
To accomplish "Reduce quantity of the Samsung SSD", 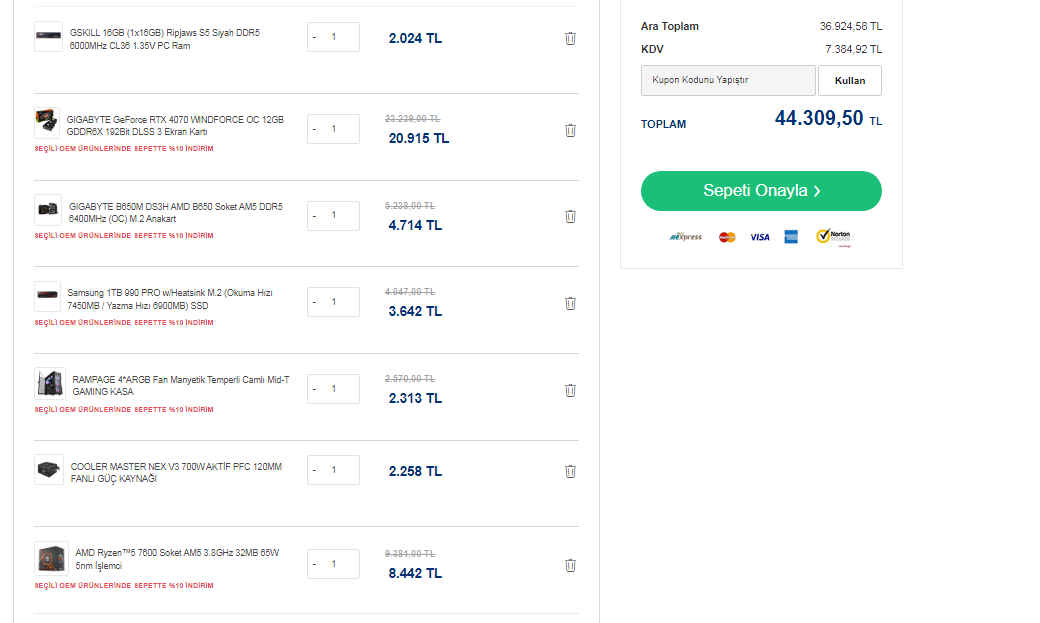I will [x=315, y=302].
